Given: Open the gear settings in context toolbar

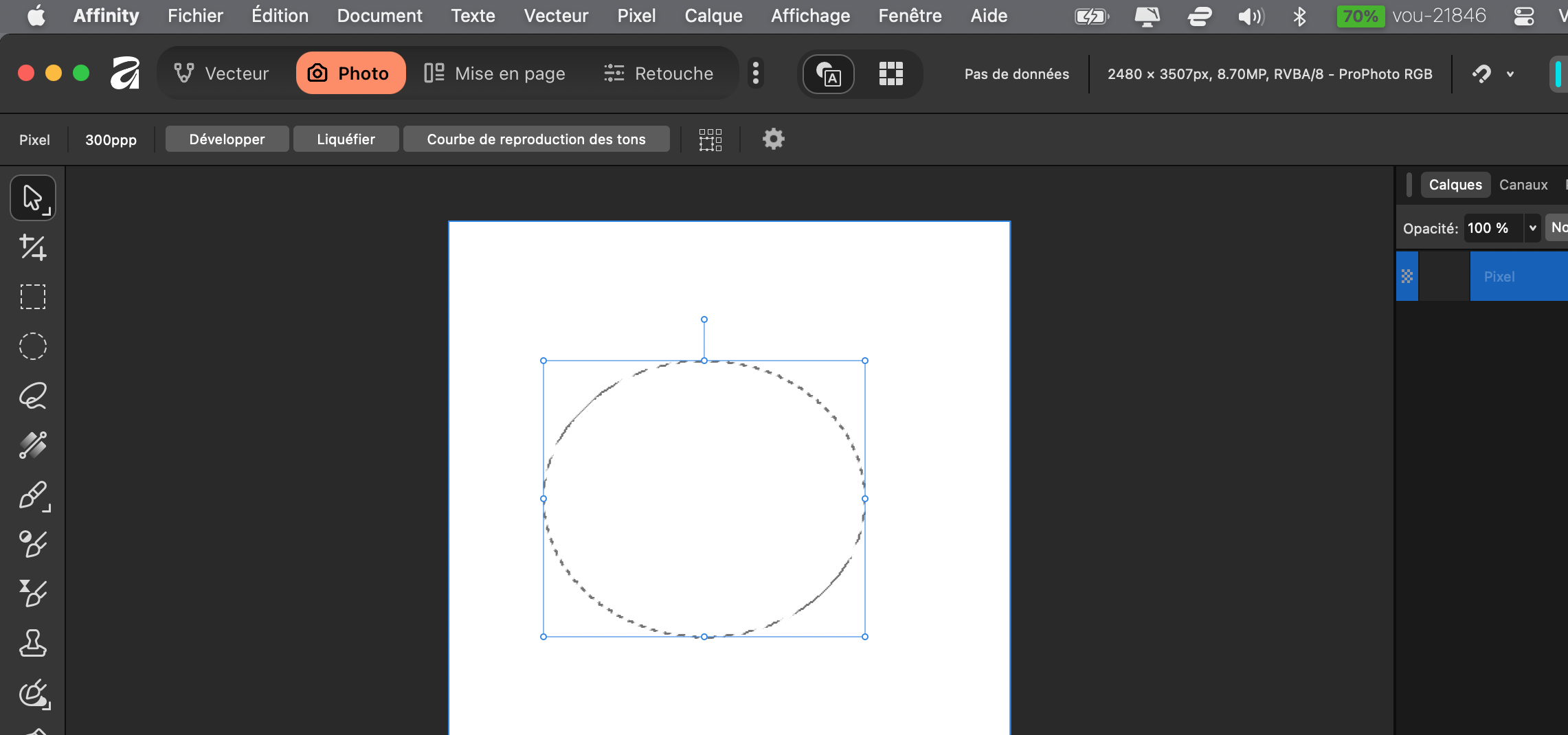Looking at the screenshot, I should click(x=774, y=139).
